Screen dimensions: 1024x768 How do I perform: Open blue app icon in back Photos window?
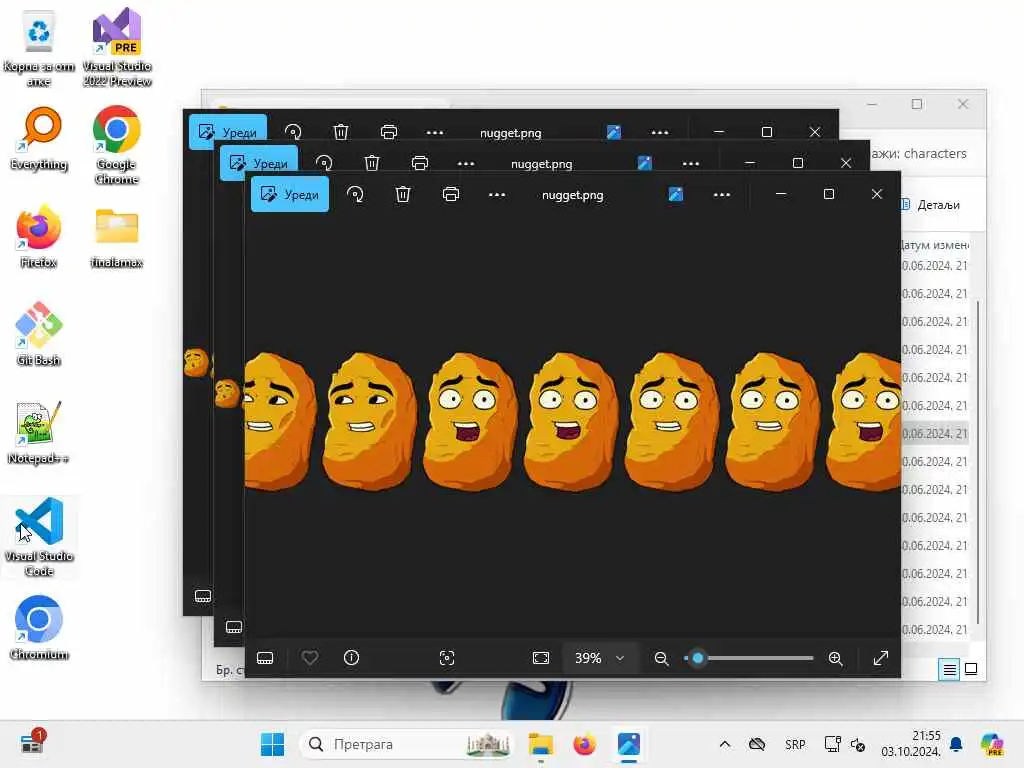pyautogui.click(x=614, y=132)
